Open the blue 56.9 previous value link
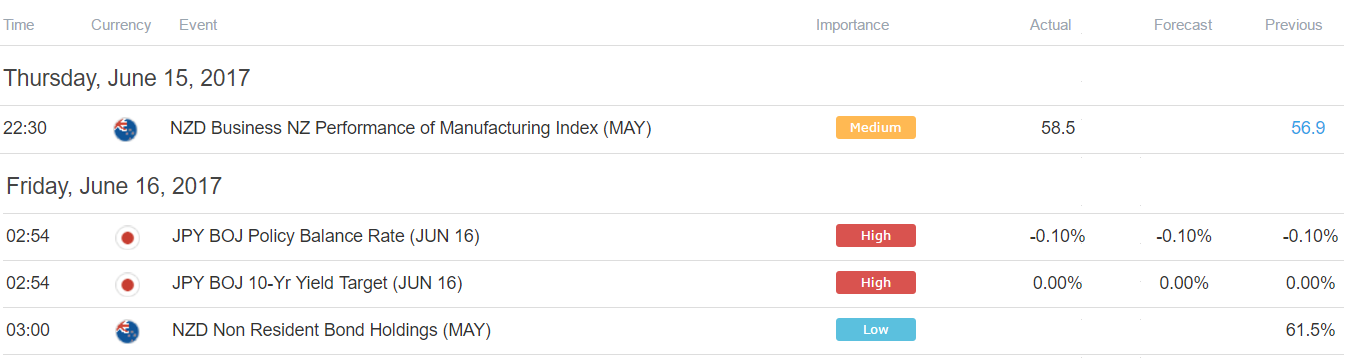Image resolution: width=1349 pixels, height=360 pixels. (x=1308, y=128)
